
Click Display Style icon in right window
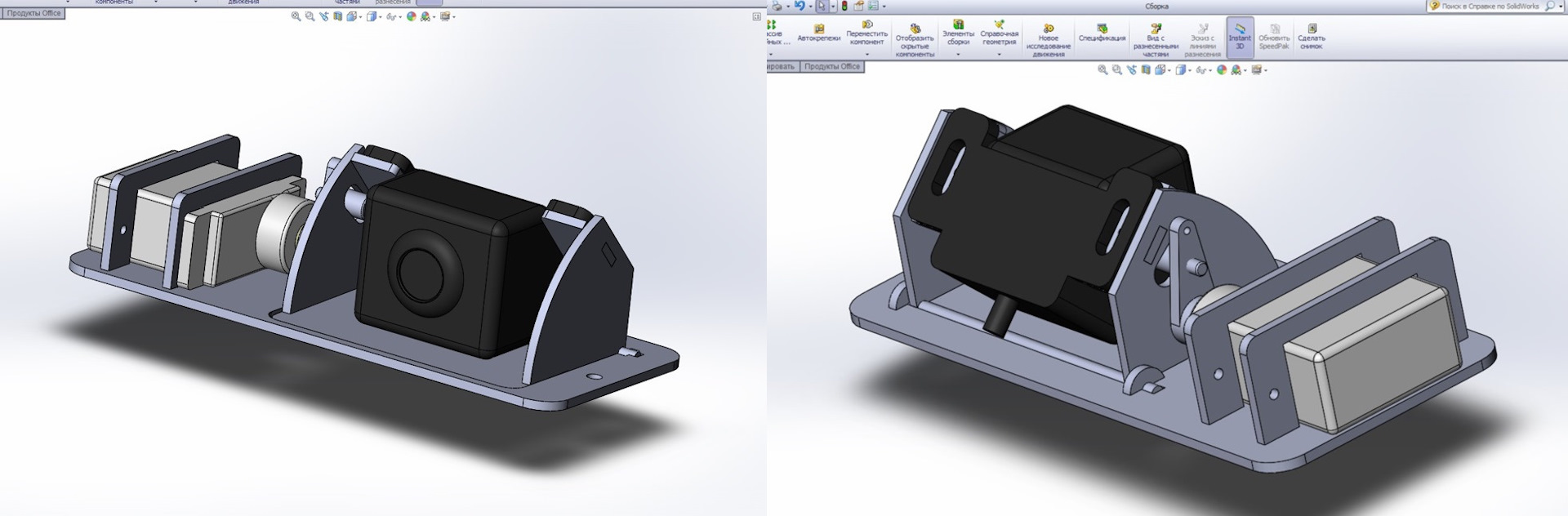(x=1181, y=70)
